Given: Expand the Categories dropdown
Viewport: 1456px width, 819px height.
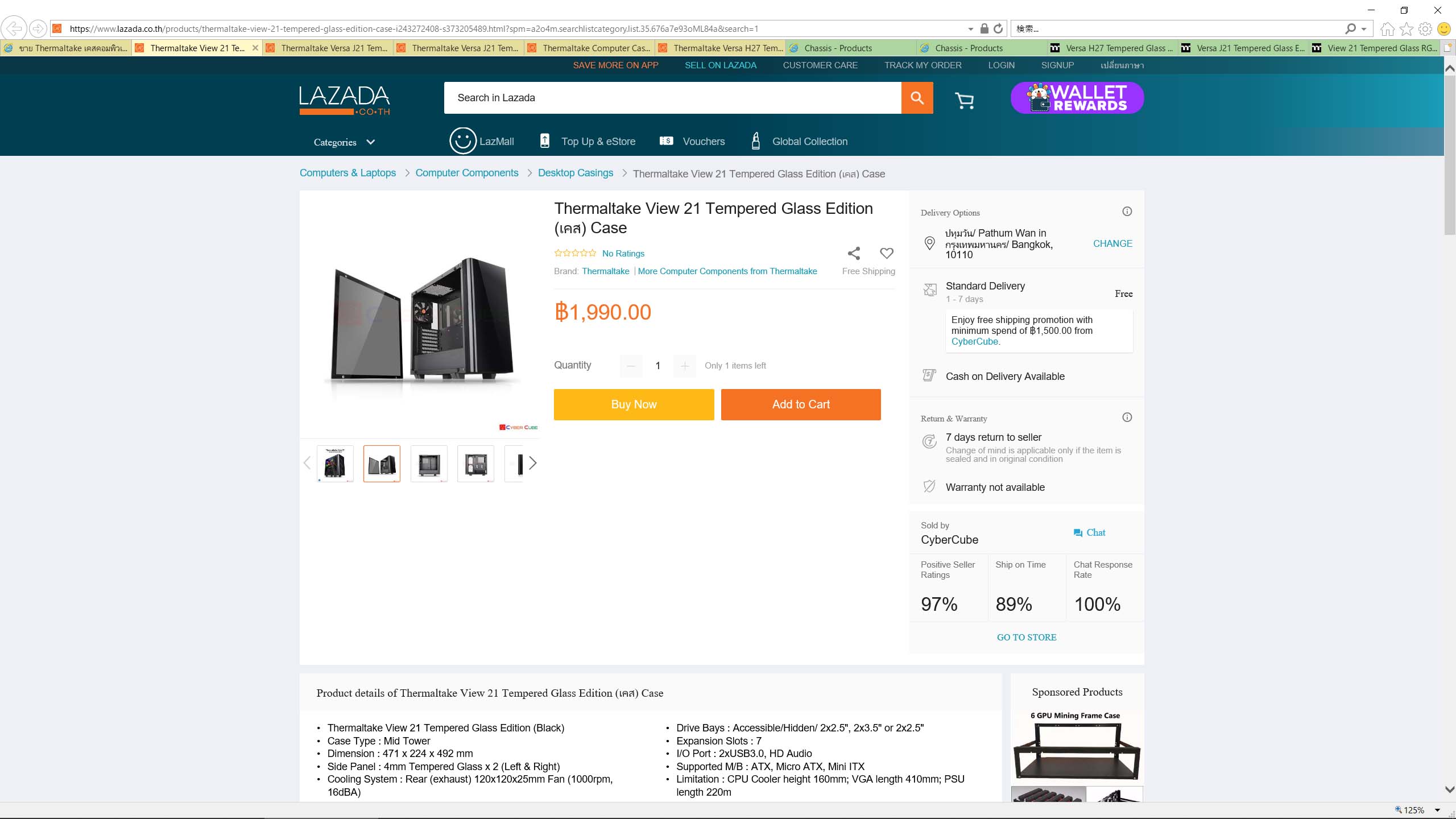Looking at the screenshot, I should click(344, 142).
